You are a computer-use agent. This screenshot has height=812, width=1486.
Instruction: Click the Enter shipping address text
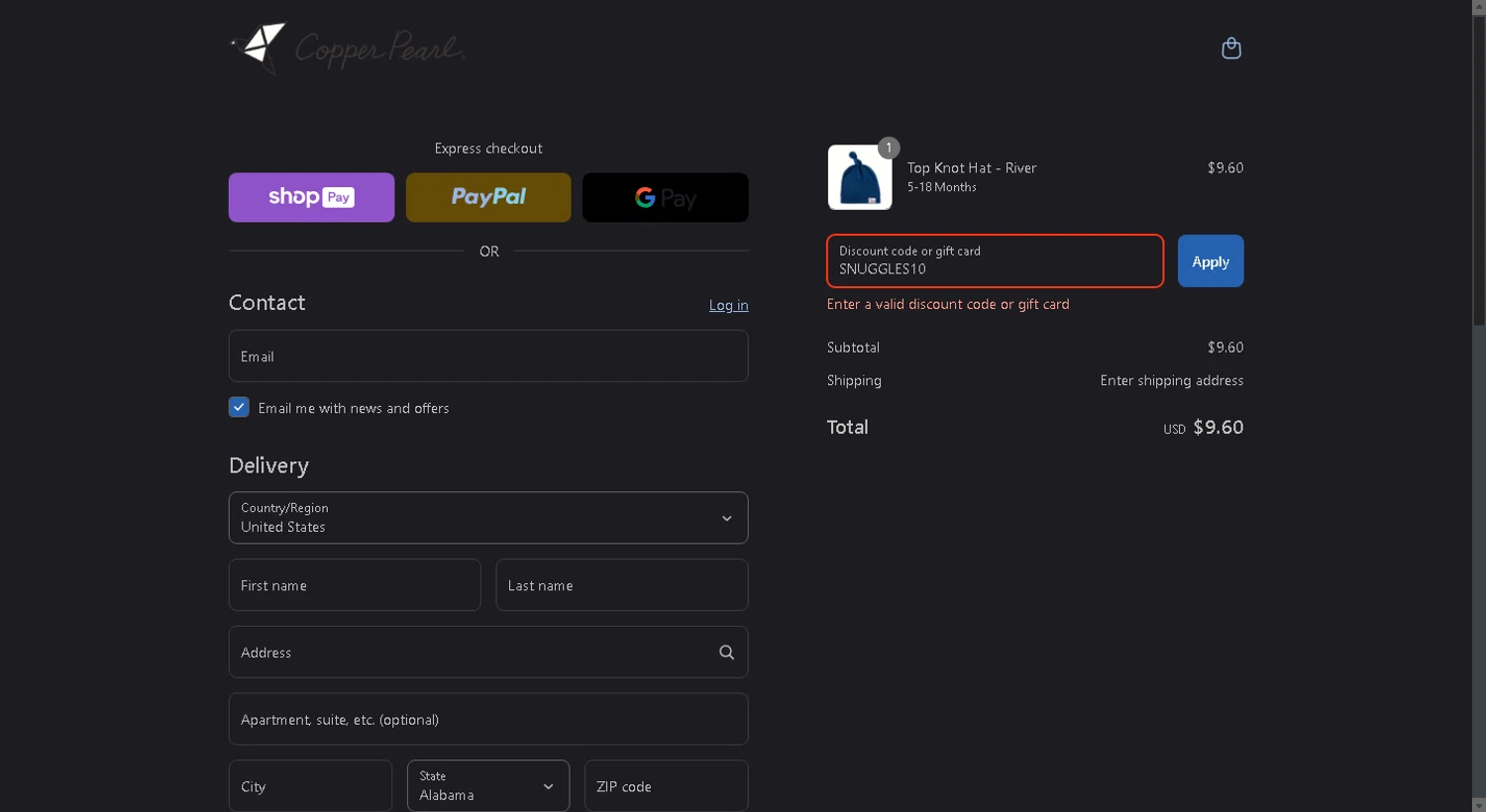click(1172, 380)
